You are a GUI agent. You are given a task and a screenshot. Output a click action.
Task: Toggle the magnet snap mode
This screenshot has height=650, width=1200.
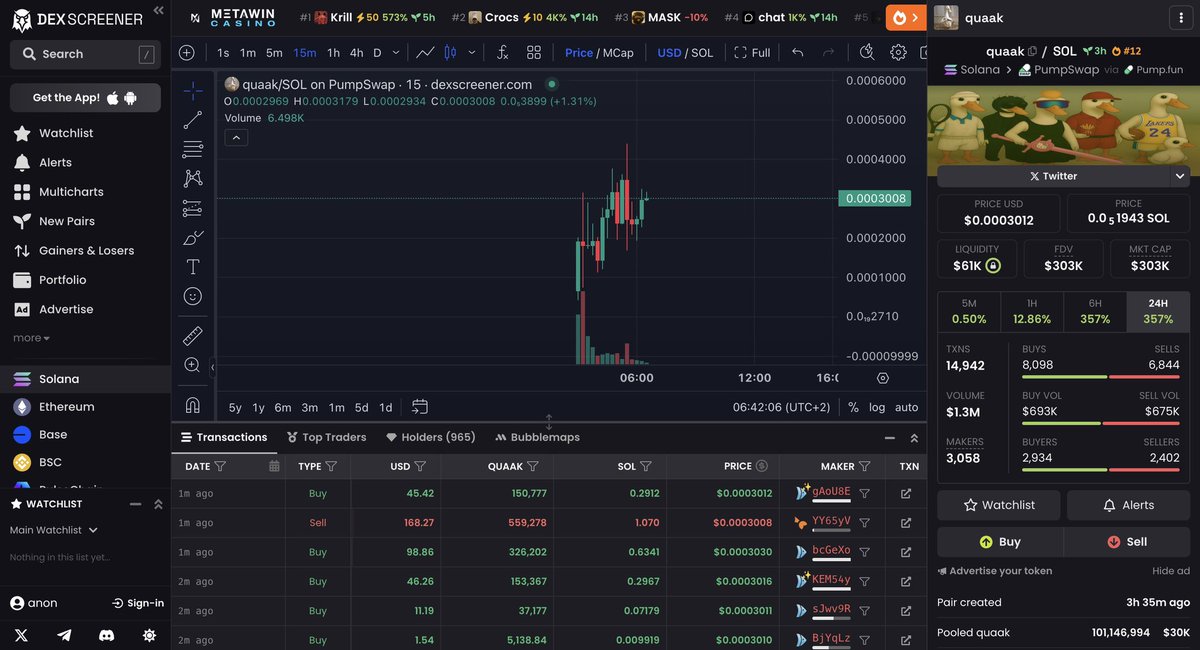pyautogui.click(x=193, y=405)
